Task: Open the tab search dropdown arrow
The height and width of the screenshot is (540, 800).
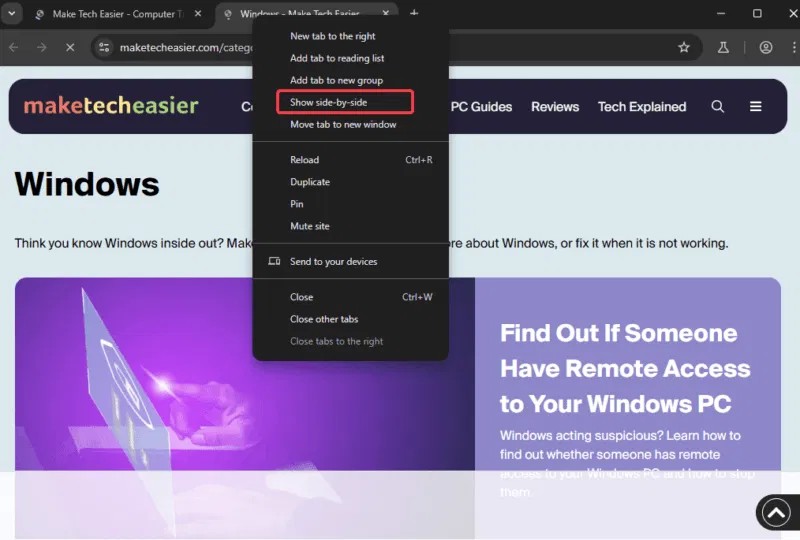Action: tap(12, 14)
